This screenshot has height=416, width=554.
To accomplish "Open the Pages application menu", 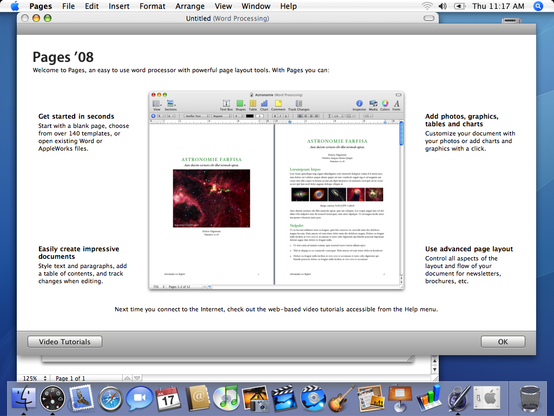I will pos(41,6).
